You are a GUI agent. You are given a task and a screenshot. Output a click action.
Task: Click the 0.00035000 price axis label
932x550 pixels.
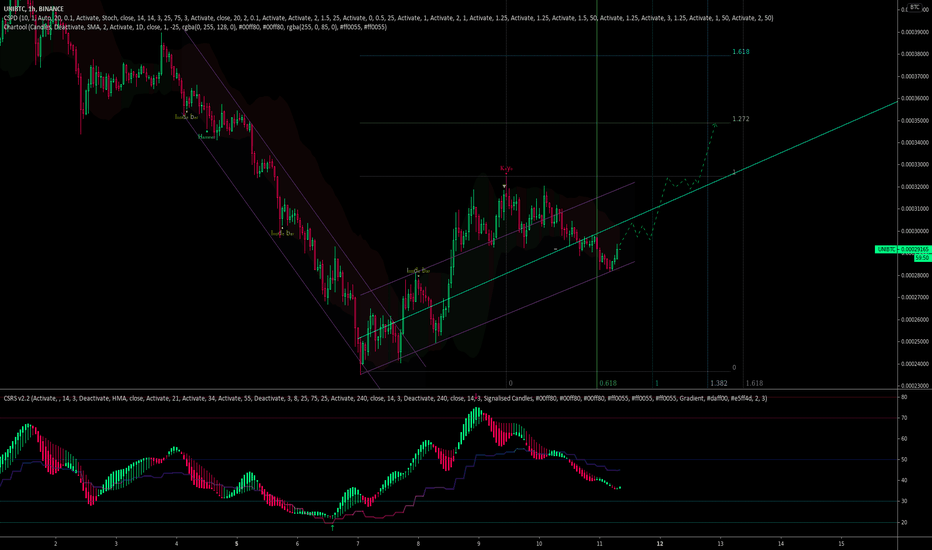coord(914,121)
